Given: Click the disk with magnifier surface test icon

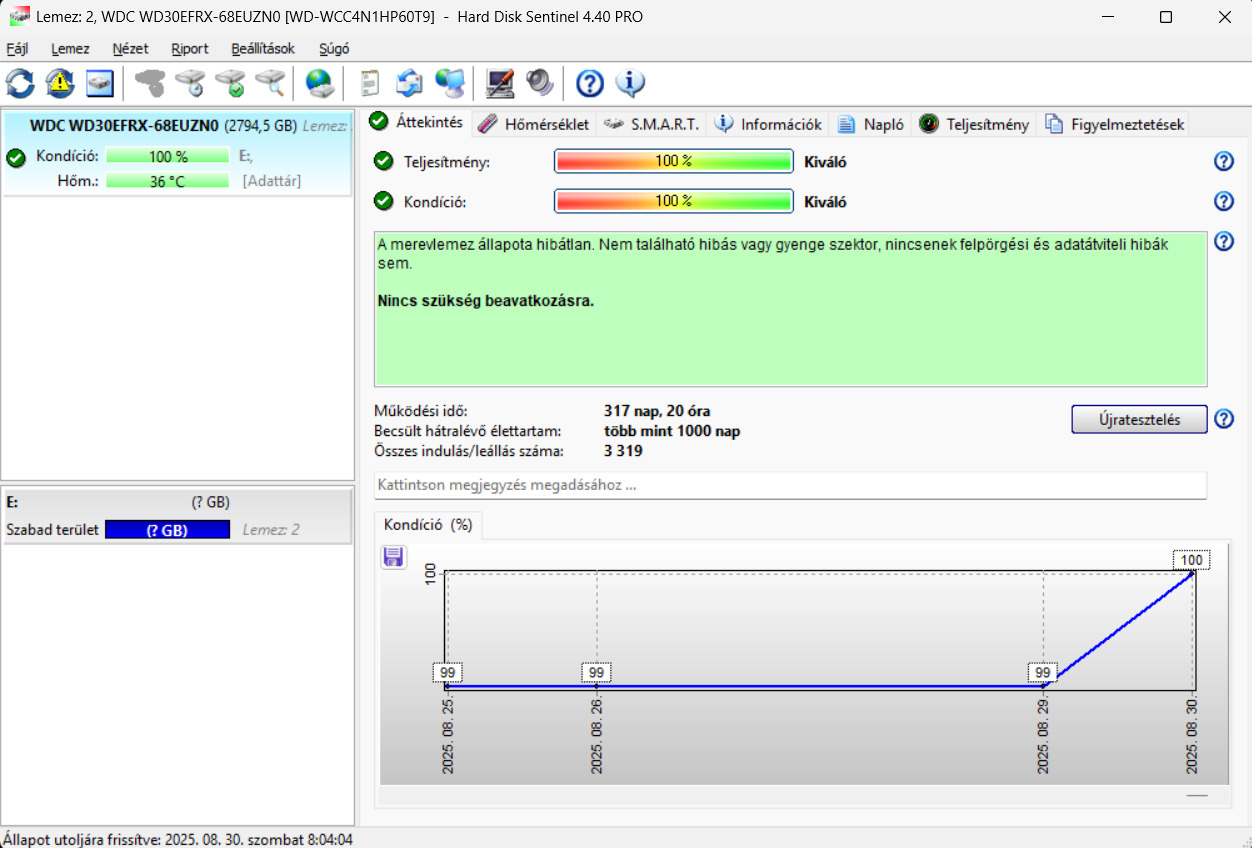Looking at the screenshot, I should point(270,83).
